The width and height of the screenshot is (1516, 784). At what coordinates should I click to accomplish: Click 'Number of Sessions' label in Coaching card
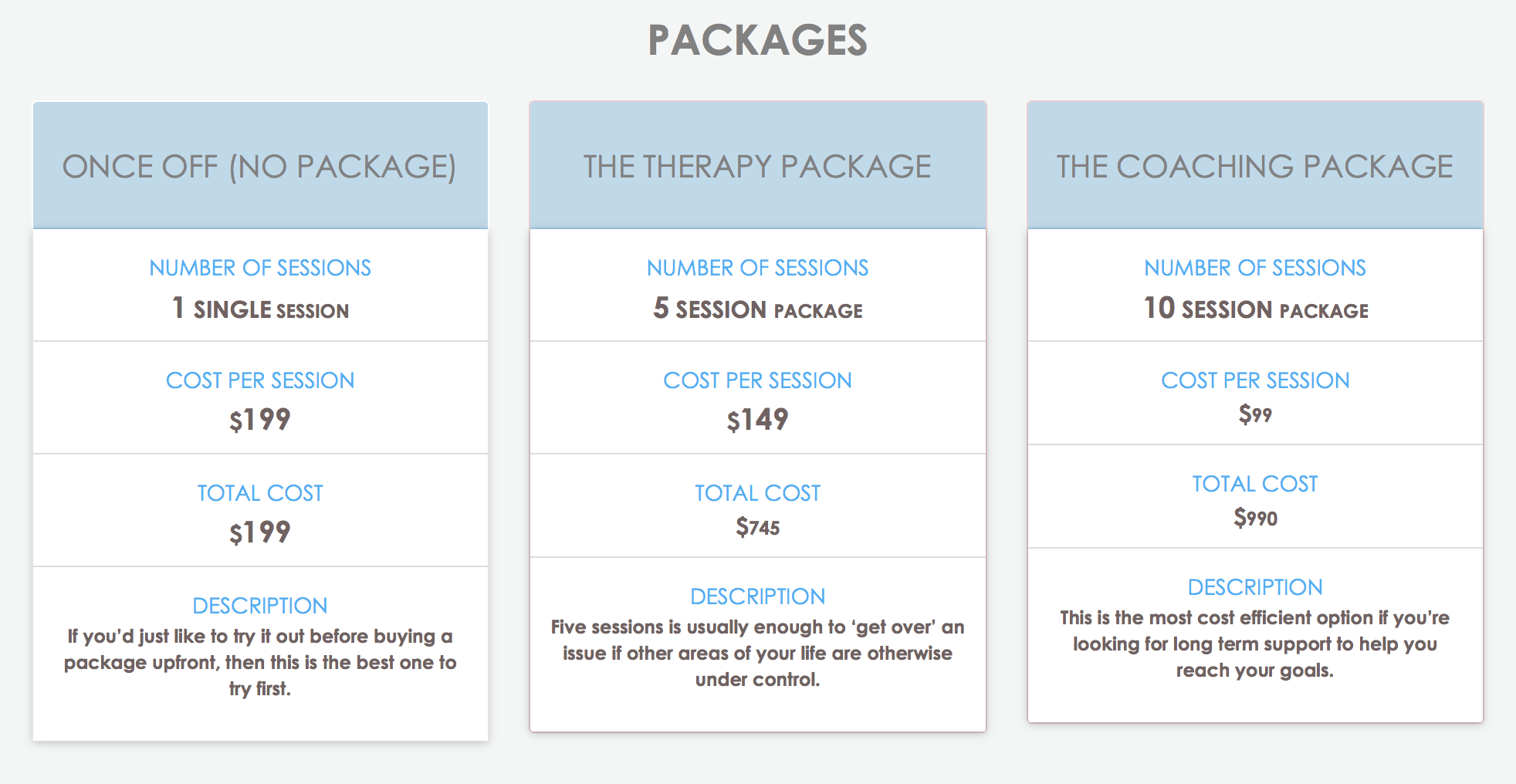click(x=1255, y=268)
